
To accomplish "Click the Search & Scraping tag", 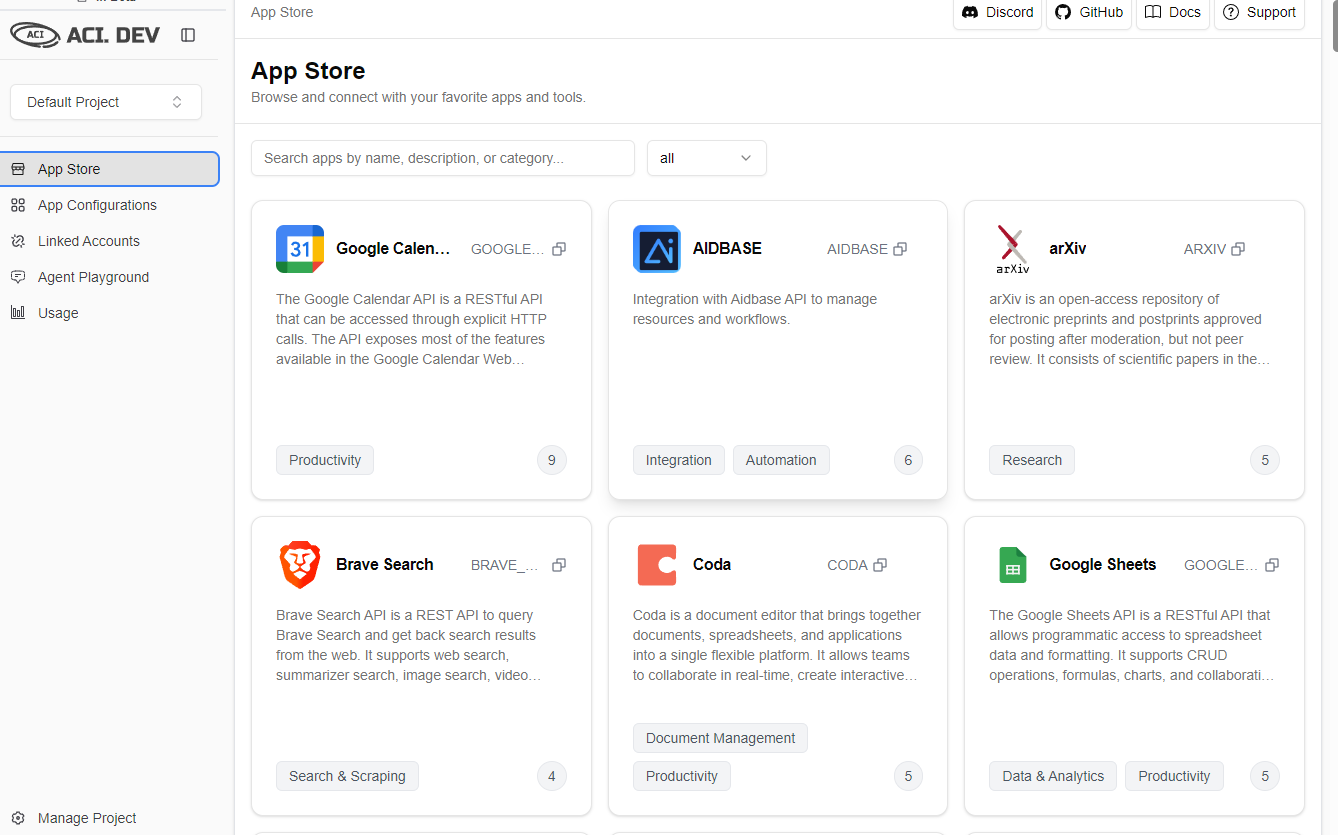I will click(x=347, y=776).
